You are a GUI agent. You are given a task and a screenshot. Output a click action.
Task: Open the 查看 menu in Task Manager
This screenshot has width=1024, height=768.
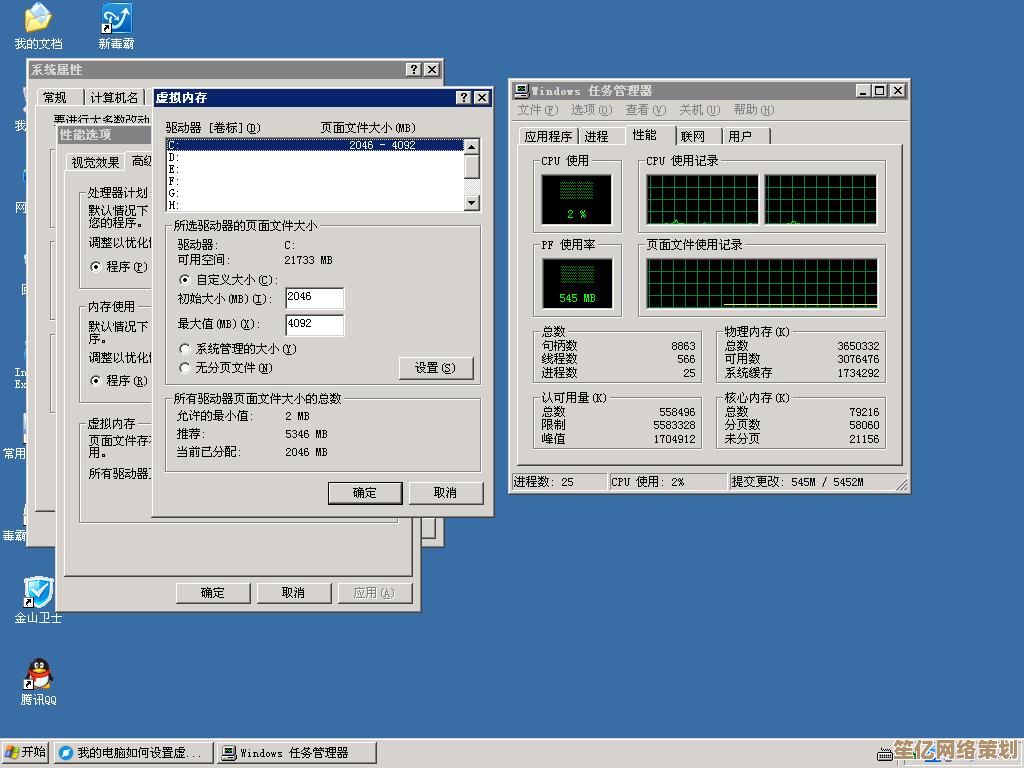(641, 110)
